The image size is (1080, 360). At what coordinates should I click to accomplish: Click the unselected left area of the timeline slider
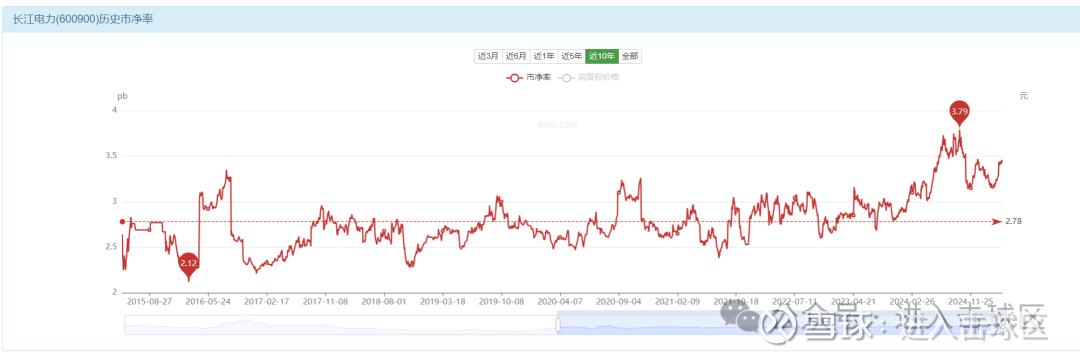click(x=340, y=324)
